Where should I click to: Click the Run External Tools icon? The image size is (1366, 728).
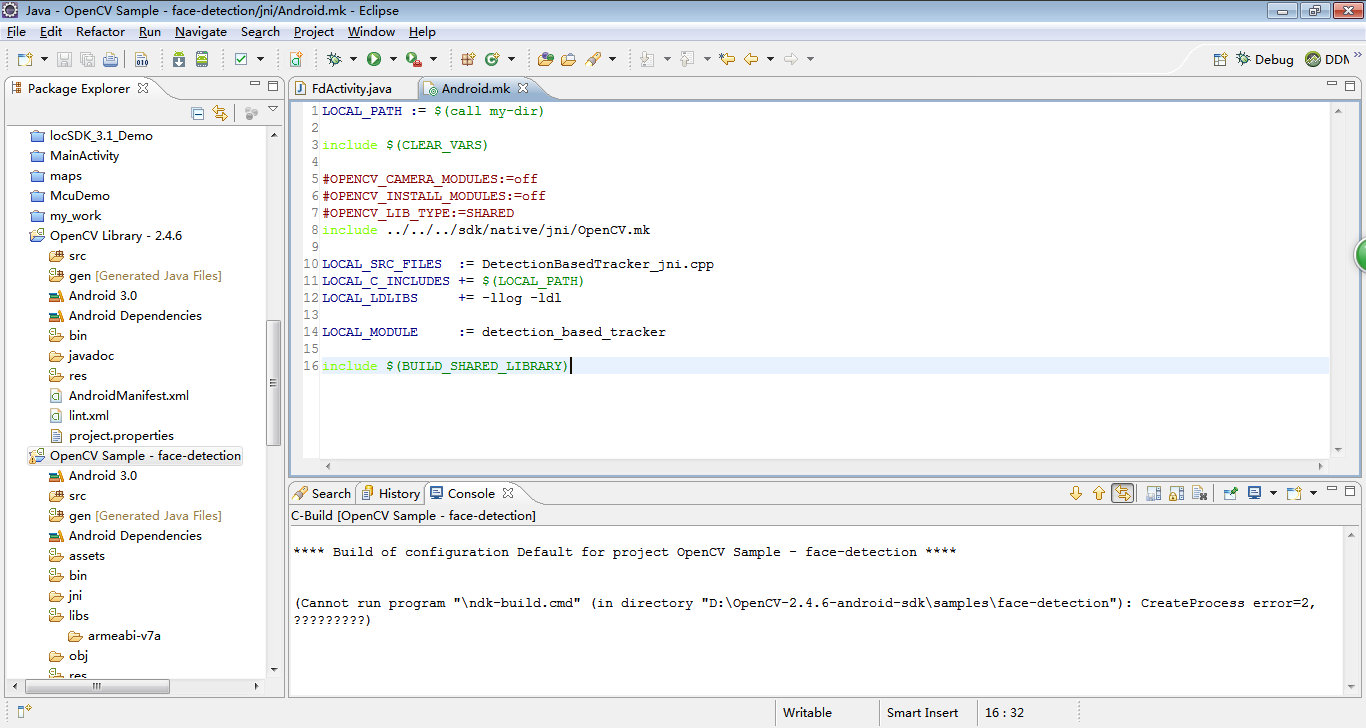pyautogui.click(x=414, y=59)
